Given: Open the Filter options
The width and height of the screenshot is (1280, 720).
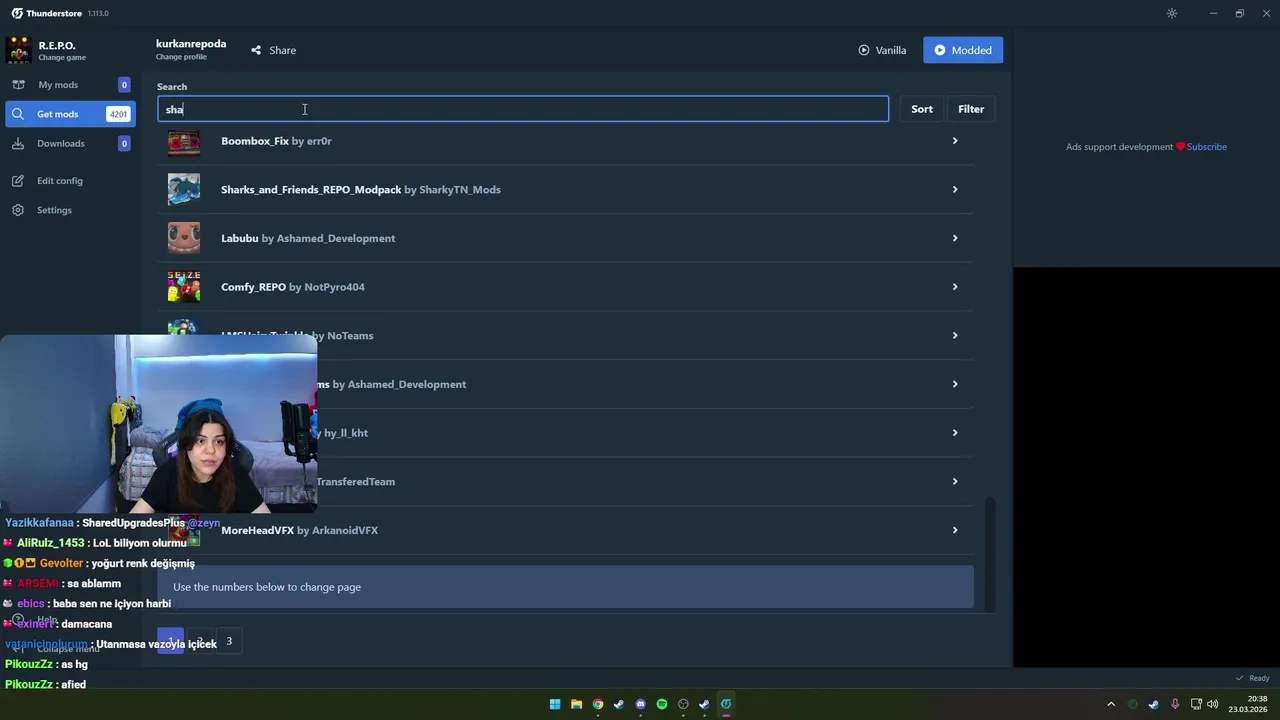Looking at the screenshot, I should 971,109.
